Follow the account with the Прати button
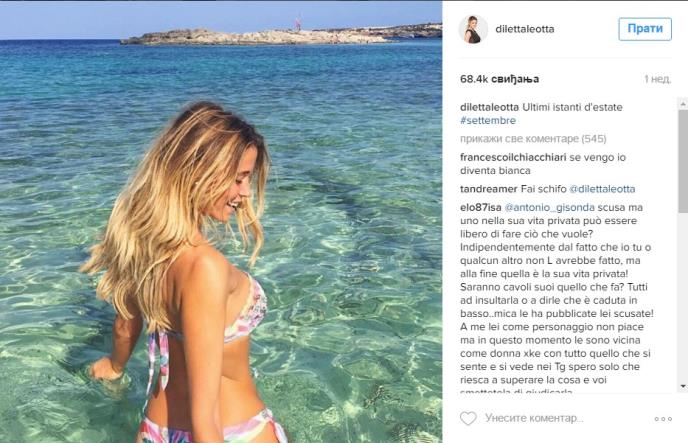The width and height of the screenshot is (688, 443). point(645,29)
